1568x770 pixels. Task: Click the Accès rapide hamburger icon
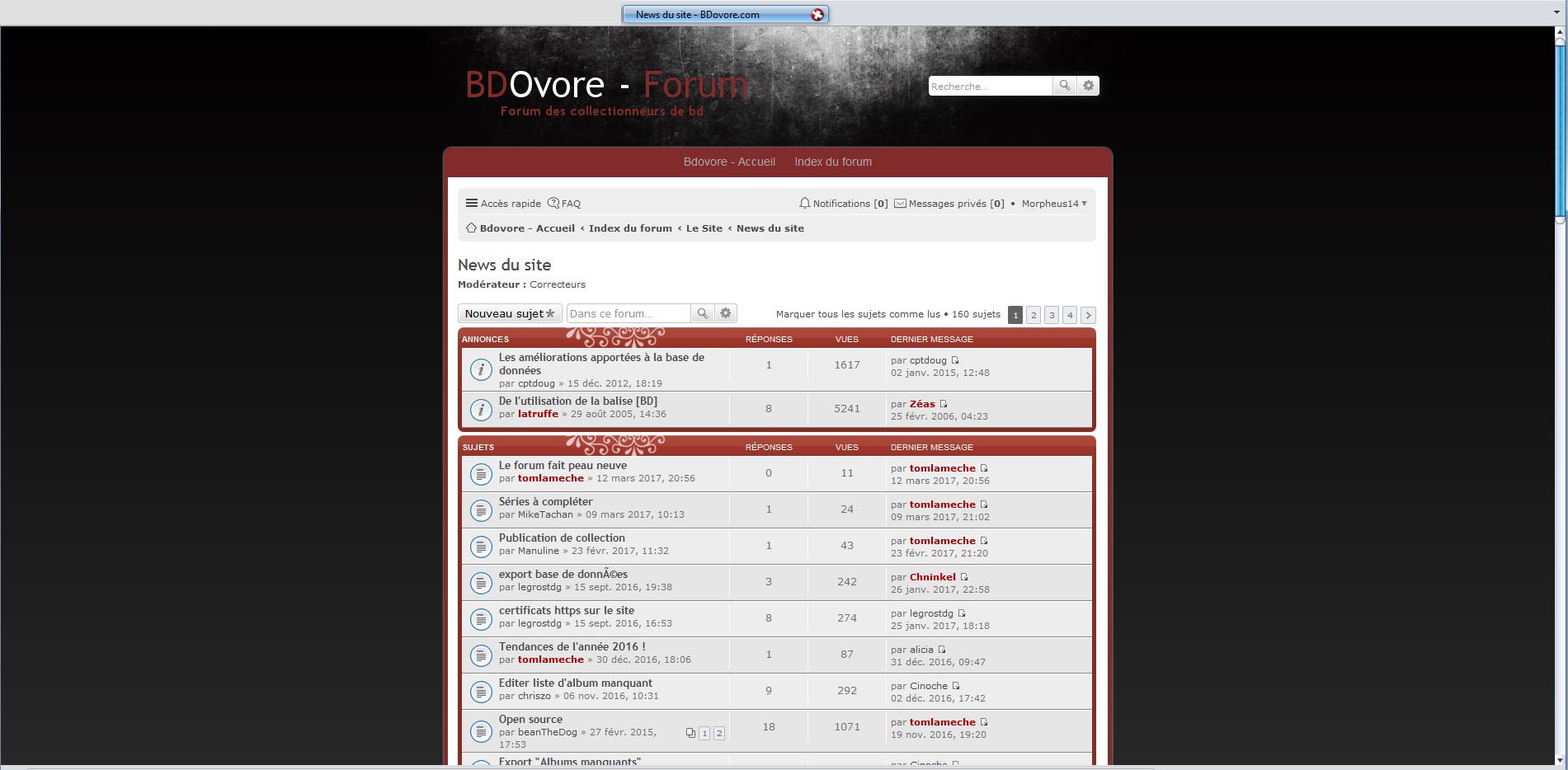[472, 203]
